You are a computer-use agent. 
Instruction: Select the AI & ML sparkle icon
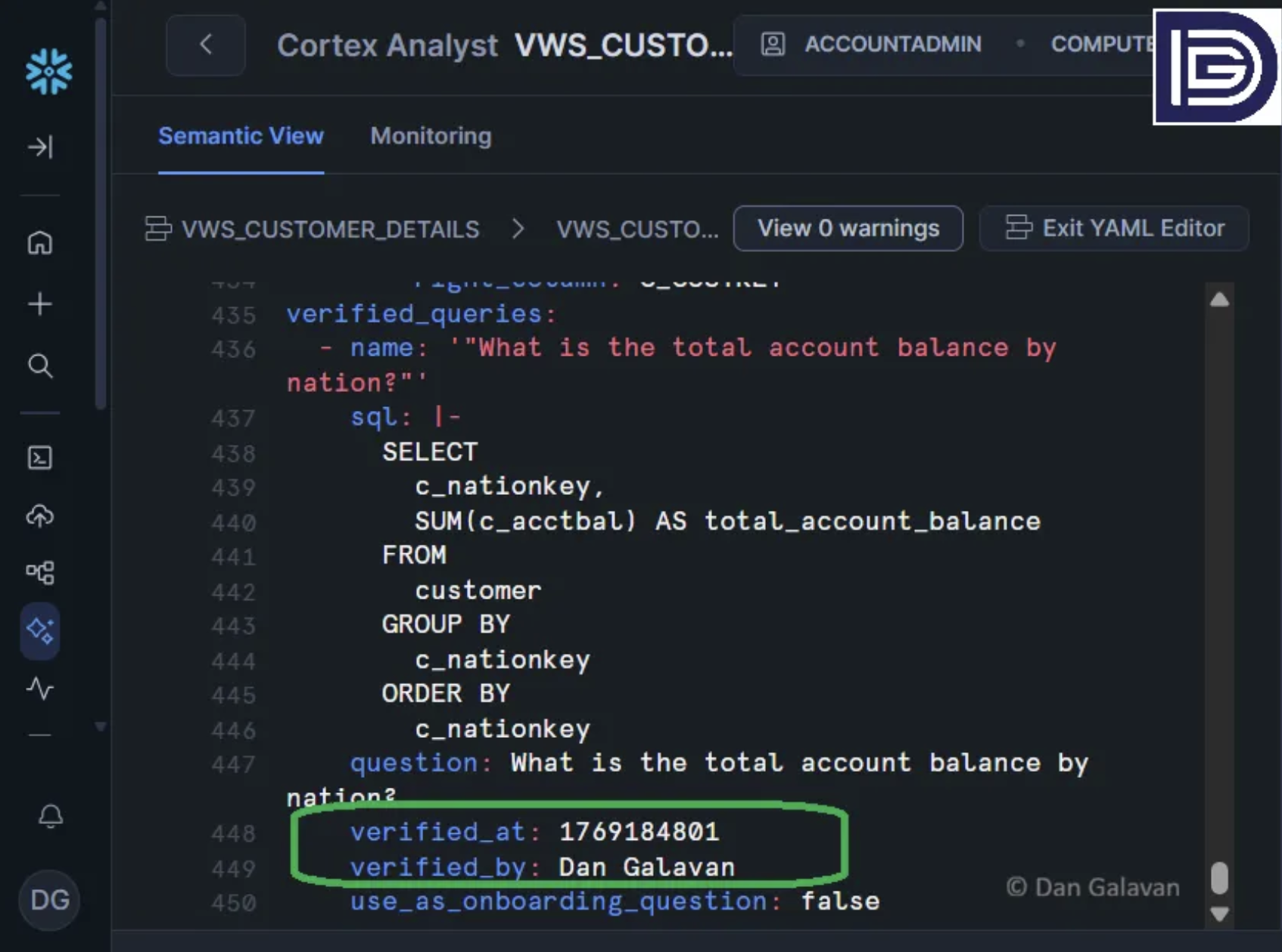[x=40, y=630]
